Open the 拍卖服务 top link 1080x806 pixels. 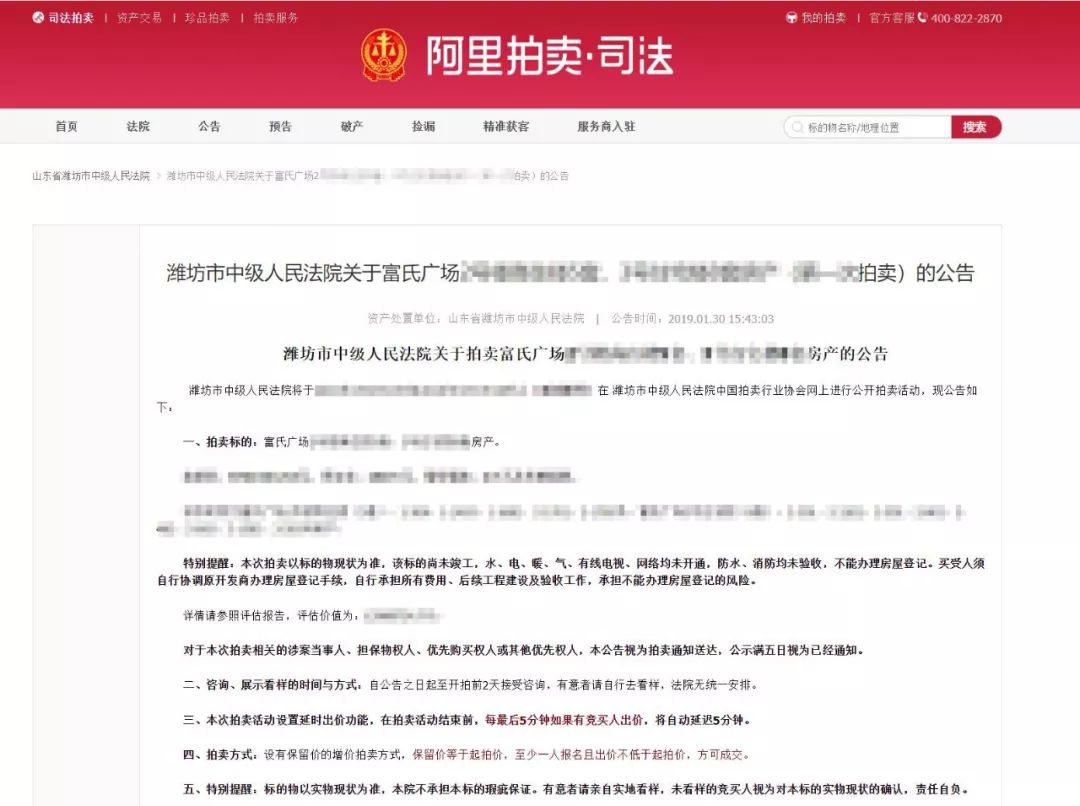click(276, 18)
